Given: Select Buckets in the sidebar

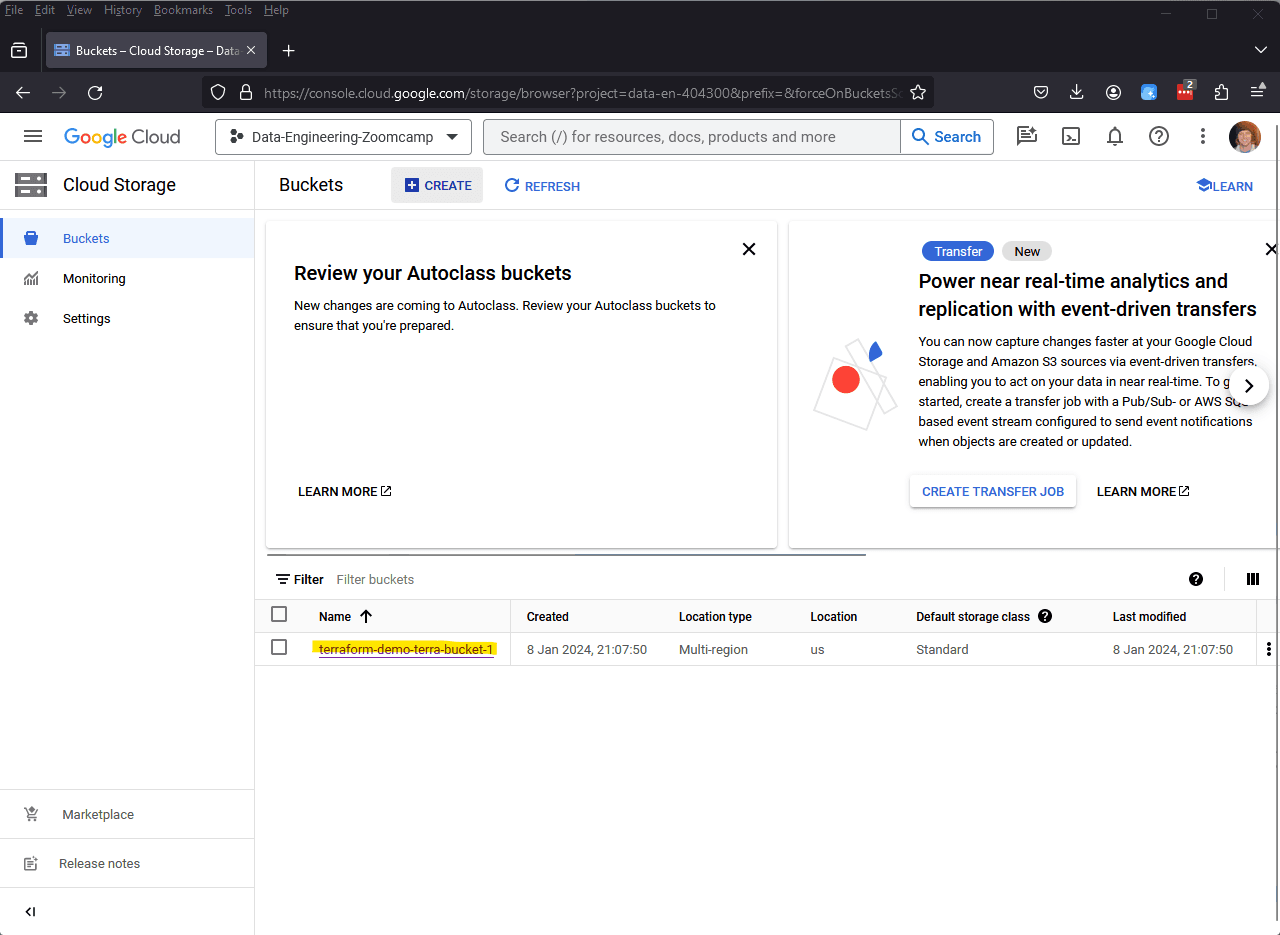Looking at the screenshot, I should tap(127, 238).
